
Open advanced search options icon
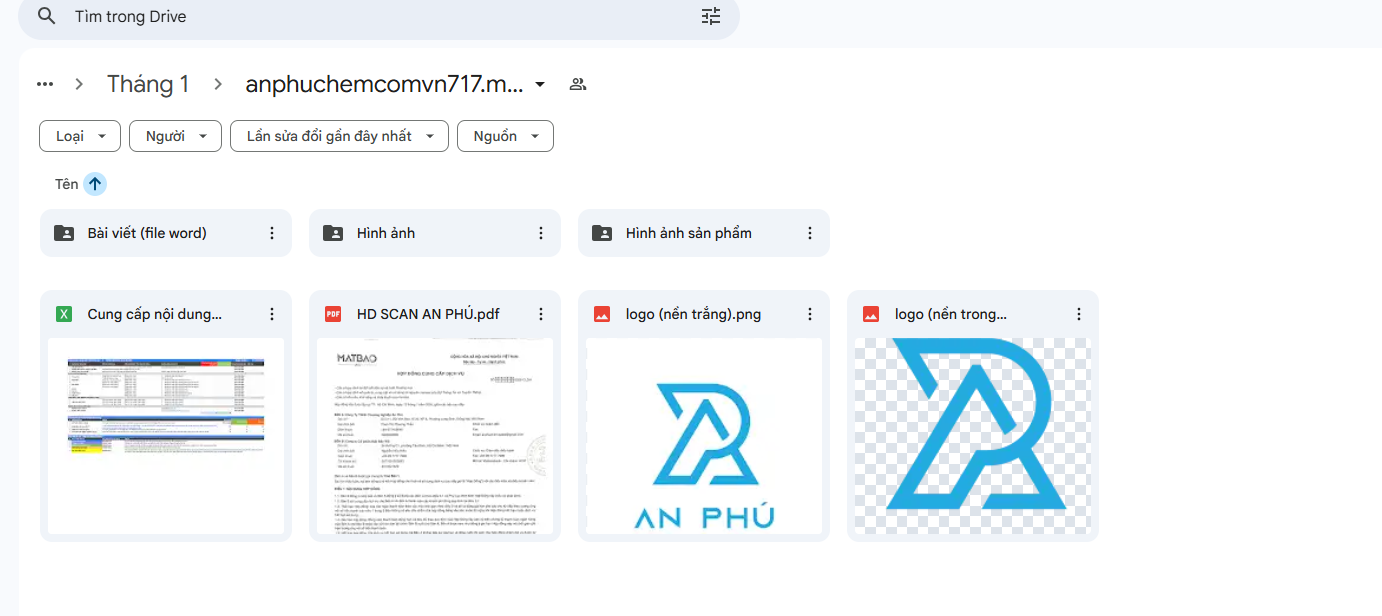[711, 16]
